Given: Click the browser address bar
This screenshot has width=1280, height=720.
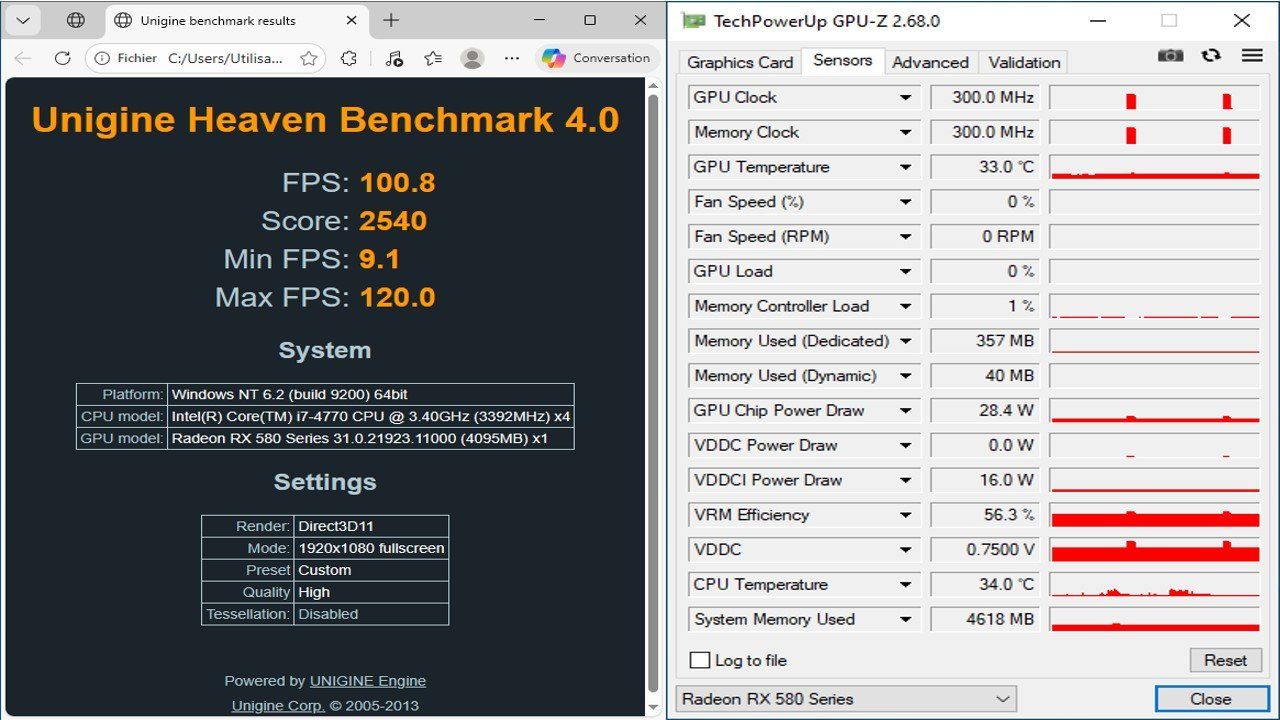Looking at the screenshot, I should point(208,58).
